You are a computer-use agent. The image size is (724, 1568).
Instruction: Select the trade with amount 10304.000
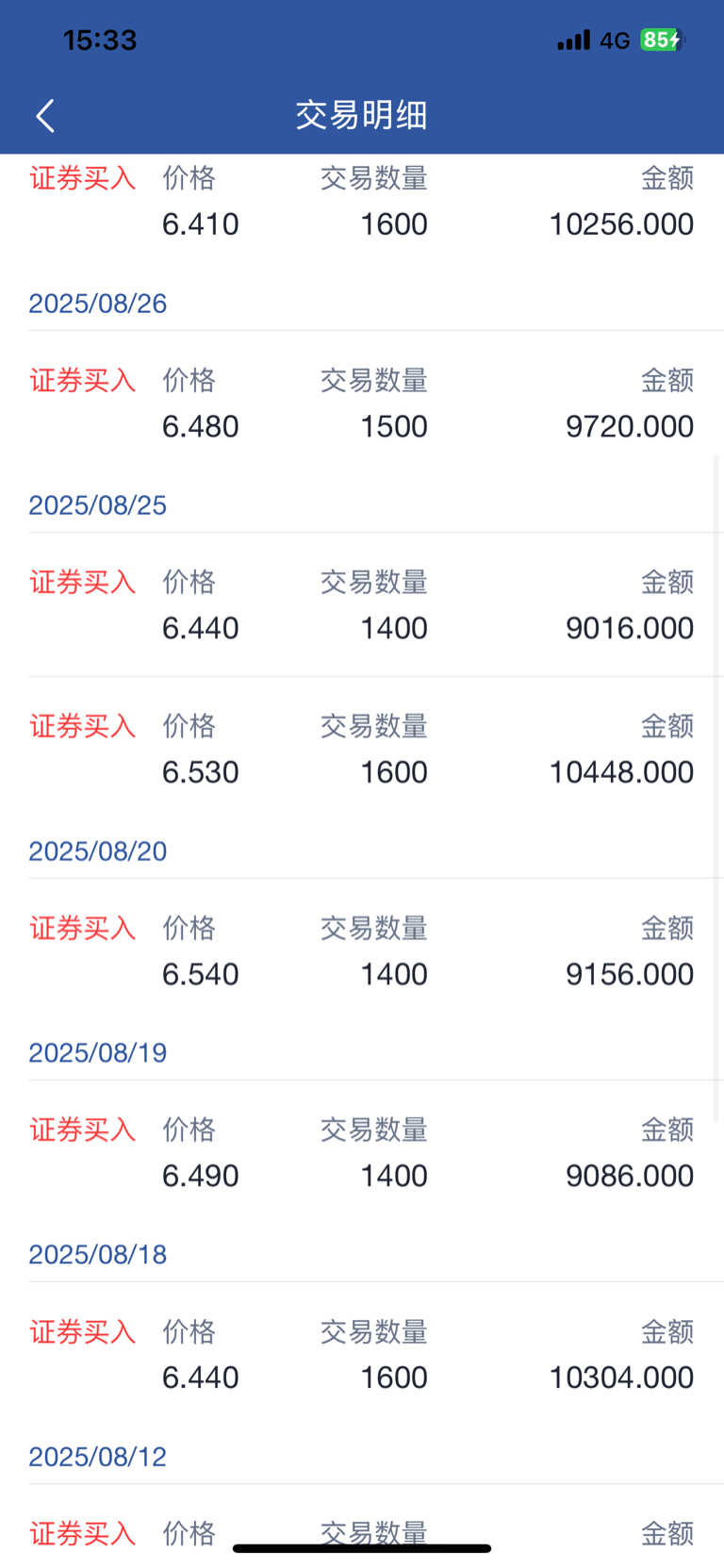click(x=362, y=1355)
